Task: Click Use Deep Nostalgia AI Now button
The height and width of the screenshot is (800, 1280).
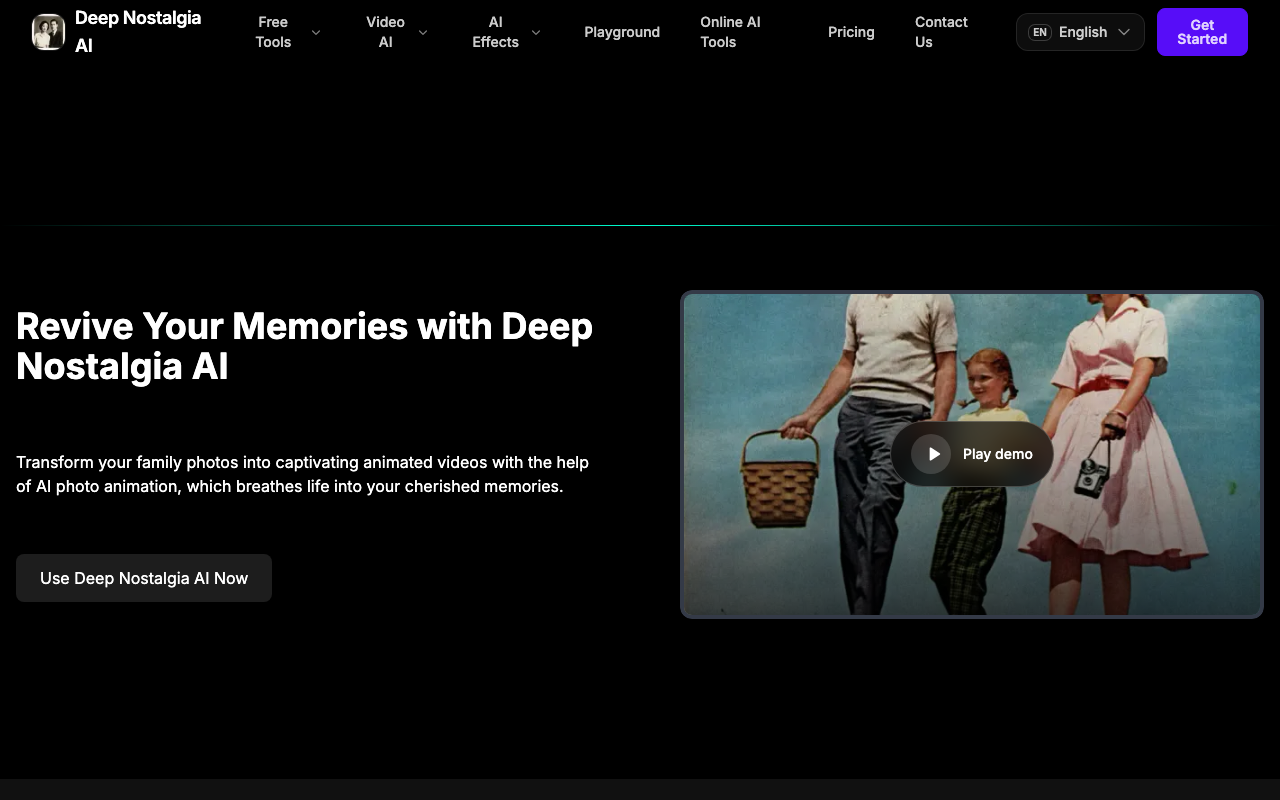Action: click(144, 578)
